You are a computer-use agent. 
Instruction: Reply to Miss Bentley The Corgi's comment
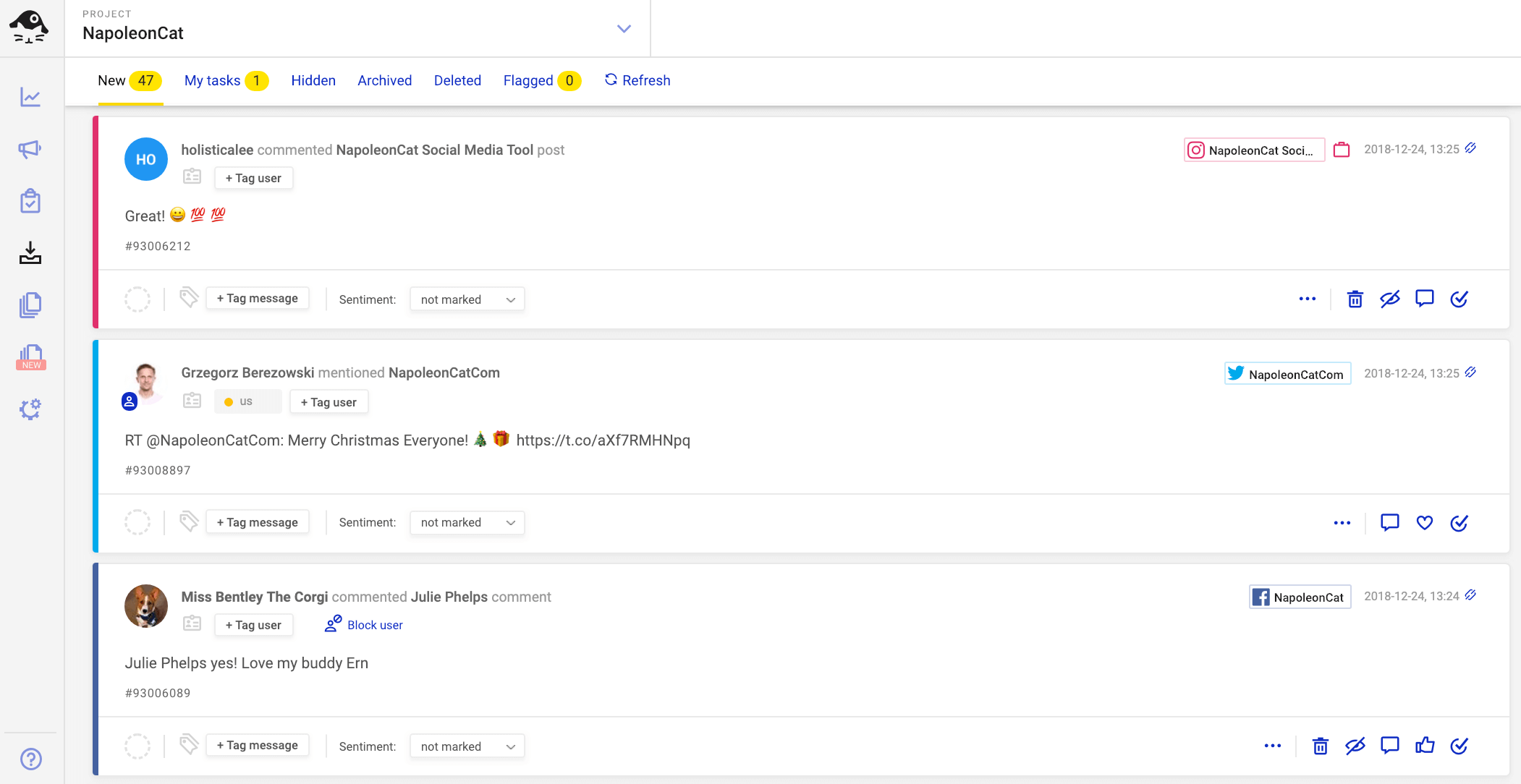click(x=1390, y=746)
